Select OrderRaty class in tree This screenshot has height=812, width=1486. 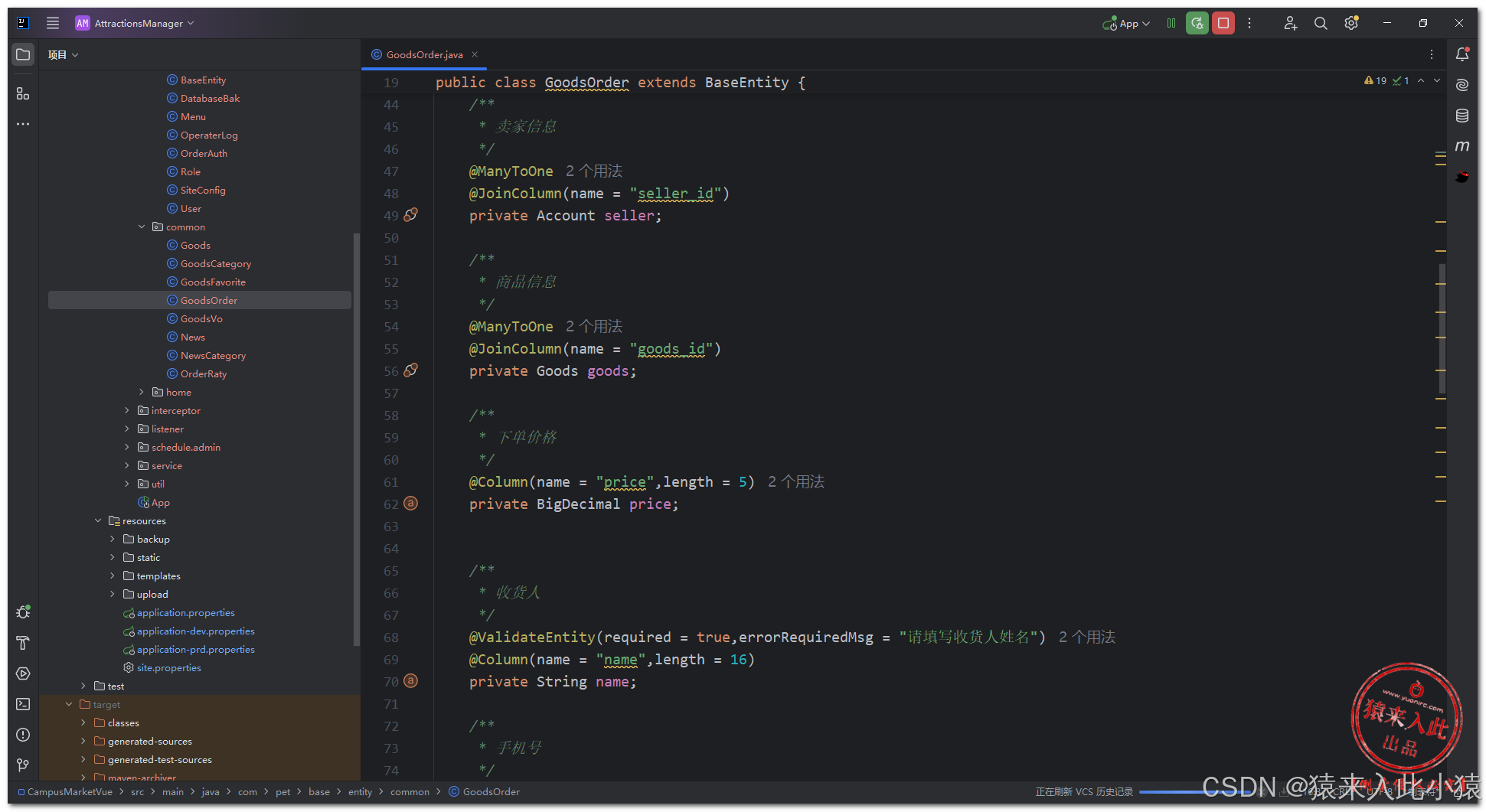tap(204, 373)
